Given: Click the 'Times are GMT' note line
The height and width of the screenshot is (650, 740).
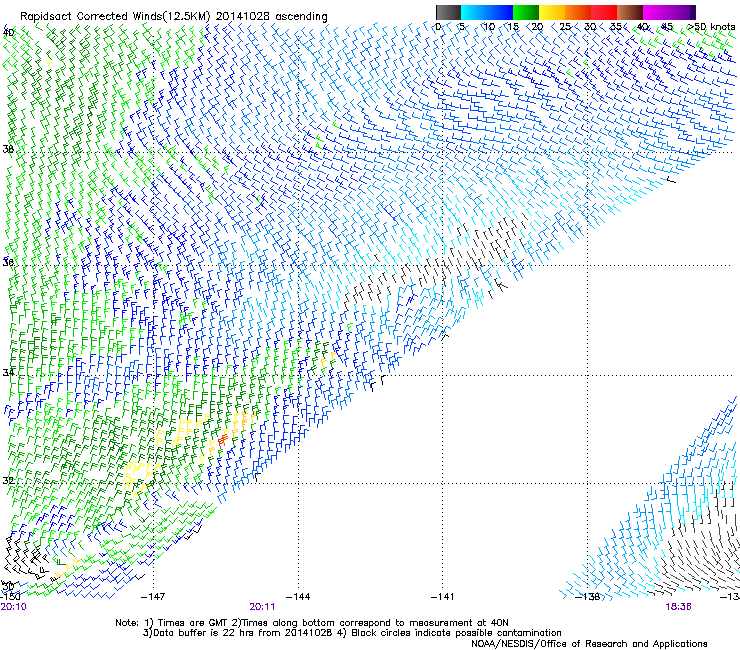Looking at the screenshot, I should click(312, 623).
